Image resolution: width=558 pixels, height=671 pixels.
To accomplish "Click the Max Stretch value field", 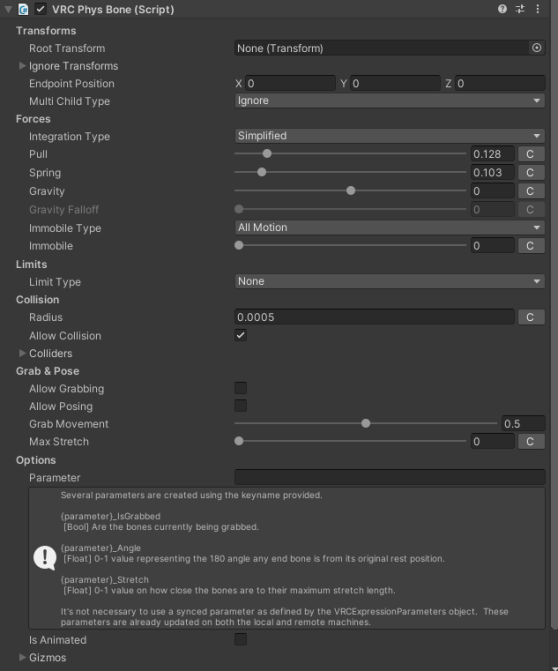I will coord(493,441).
